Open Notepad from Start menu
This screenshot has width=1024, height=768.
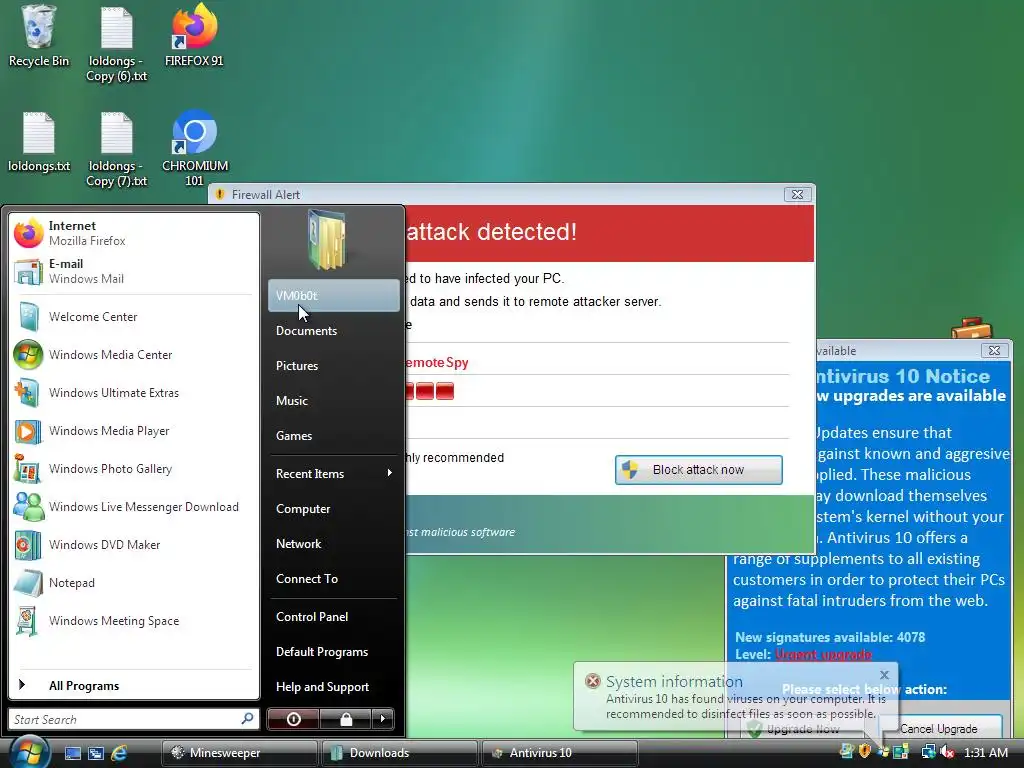point(134,583)
